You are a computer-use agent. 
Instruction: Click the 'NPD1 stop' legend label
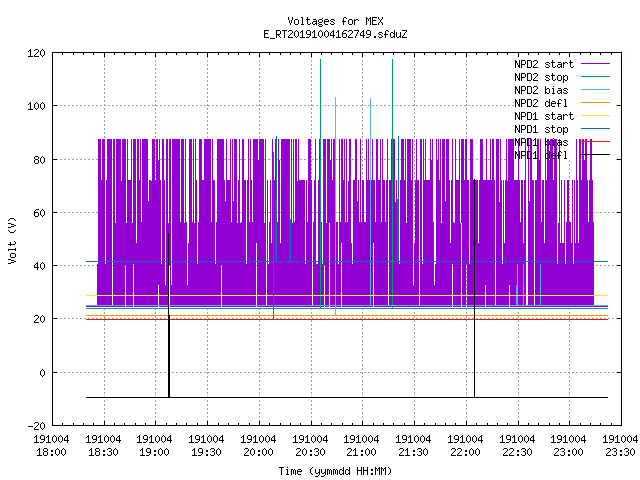[541, 129]
